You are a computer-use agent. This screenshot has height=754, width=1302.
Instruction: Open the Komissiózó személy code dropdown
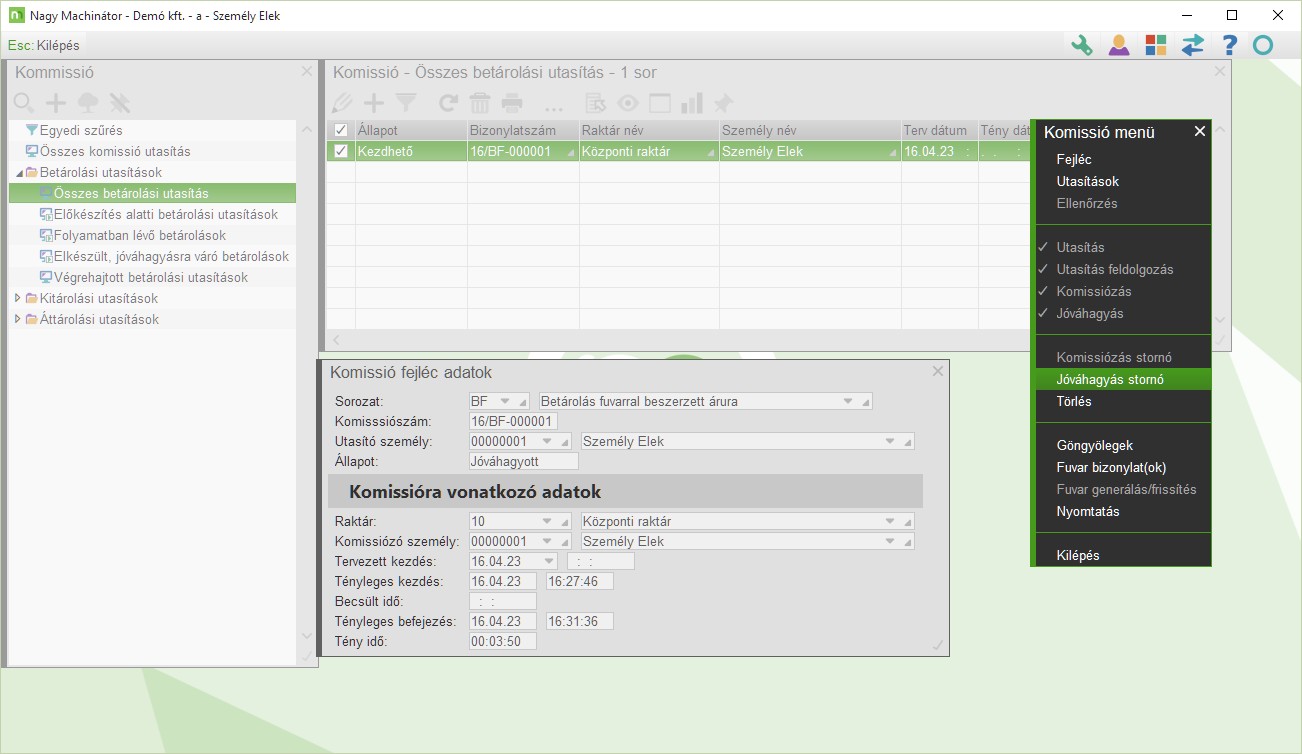point(548,541)
